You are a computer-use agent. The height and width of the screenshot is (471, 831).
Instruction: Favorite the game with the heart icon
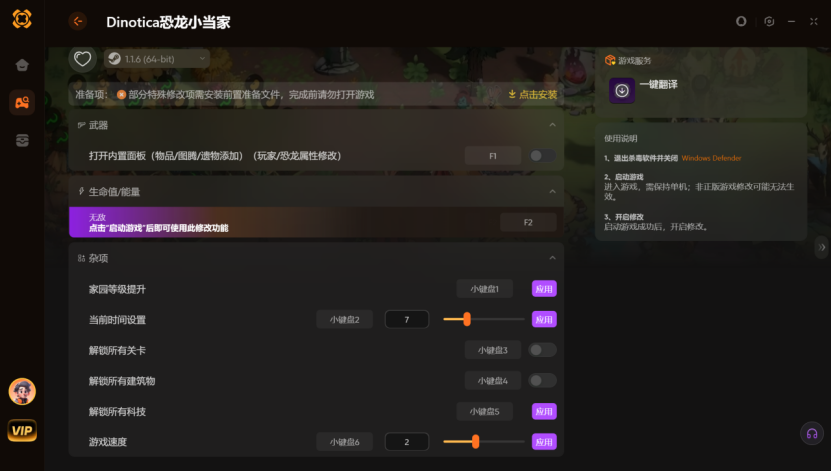click(x=82, y=59)
